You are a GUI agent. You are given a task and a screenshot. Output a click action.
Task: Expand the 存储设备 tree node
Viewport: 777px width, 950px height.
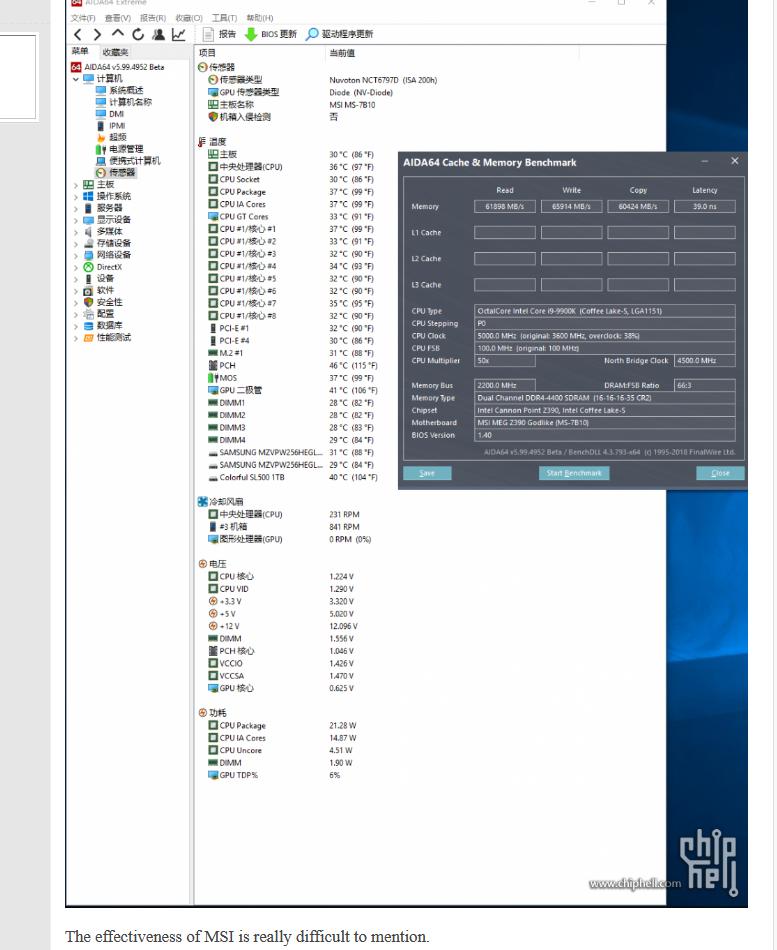point(76,244)
